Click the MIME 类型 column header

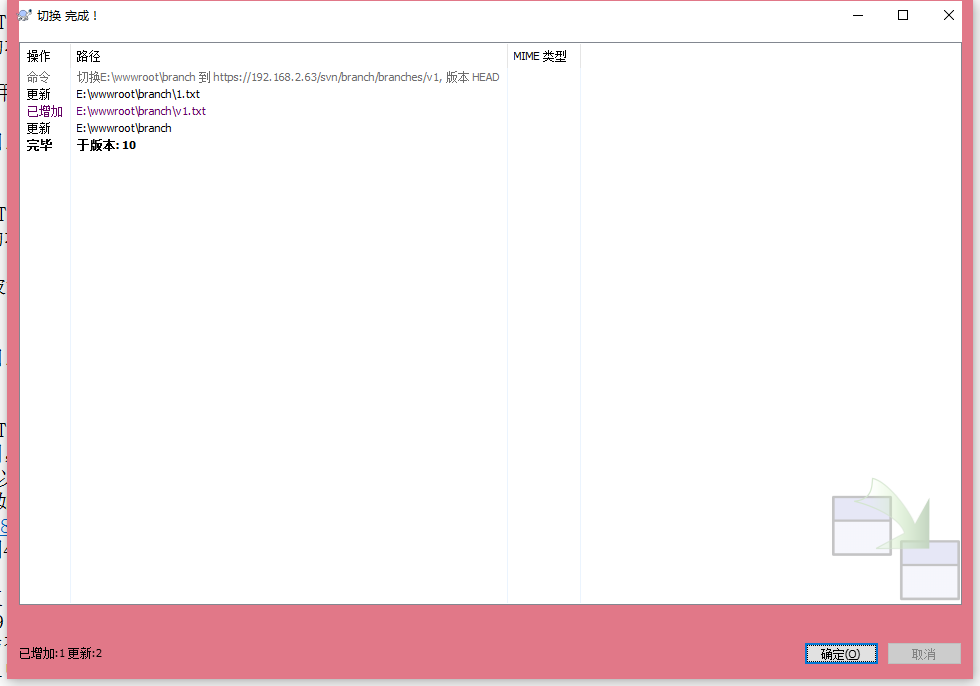[544, 56]
